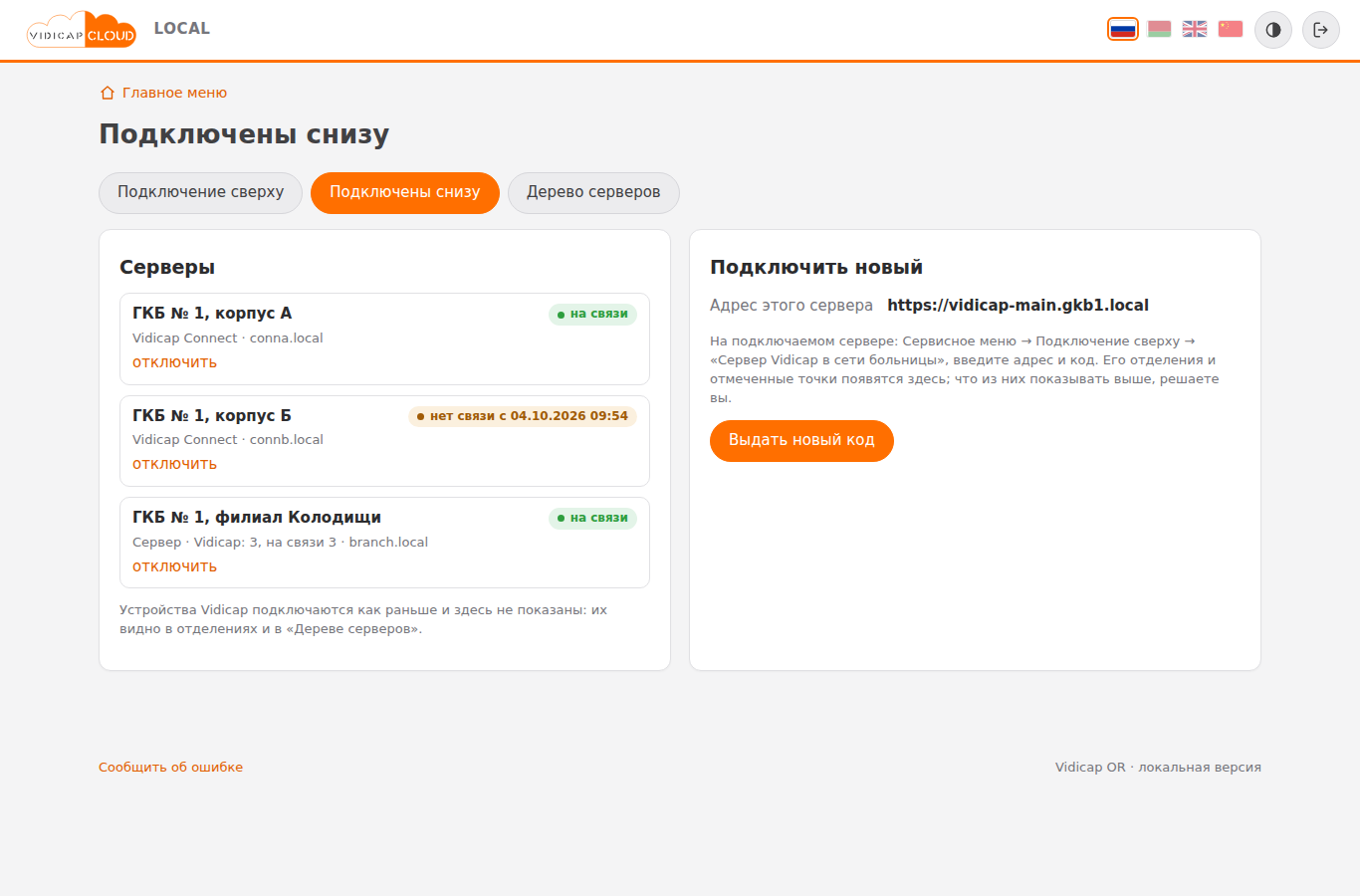Viewport: 1360px width, 896px height.
Task: Click the LOCAL label in header
Action: click(182, 29)
